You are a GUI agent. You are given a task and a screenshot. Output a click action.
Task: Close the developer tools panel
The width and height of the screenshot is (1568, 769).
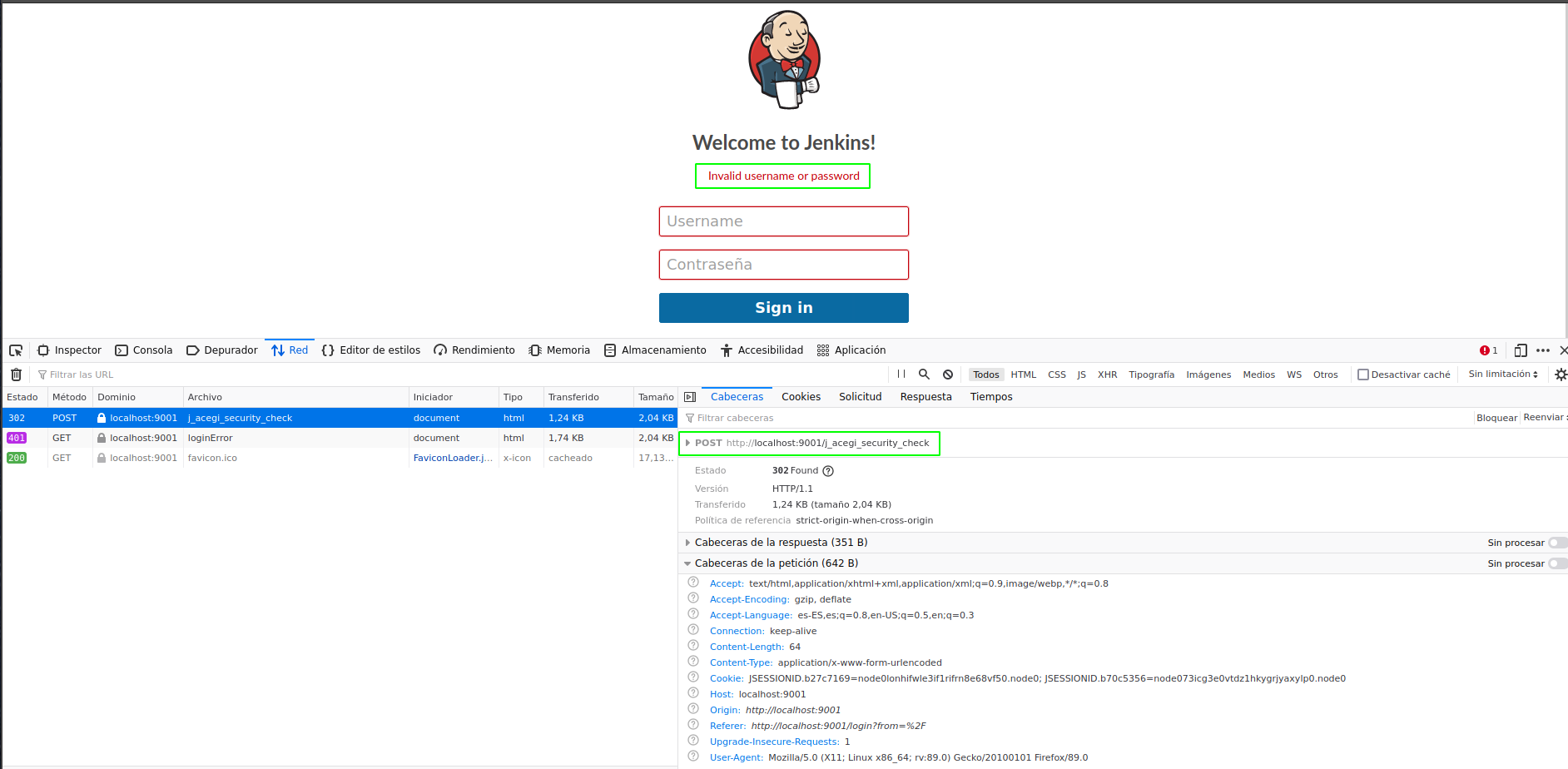[1563, 350]
